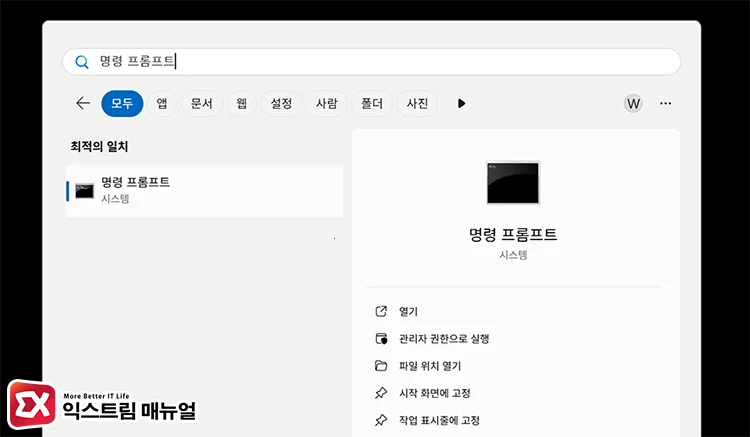Go back with the left arrow
Viewport: 750px width, 437px height.
tap(83, 103)
